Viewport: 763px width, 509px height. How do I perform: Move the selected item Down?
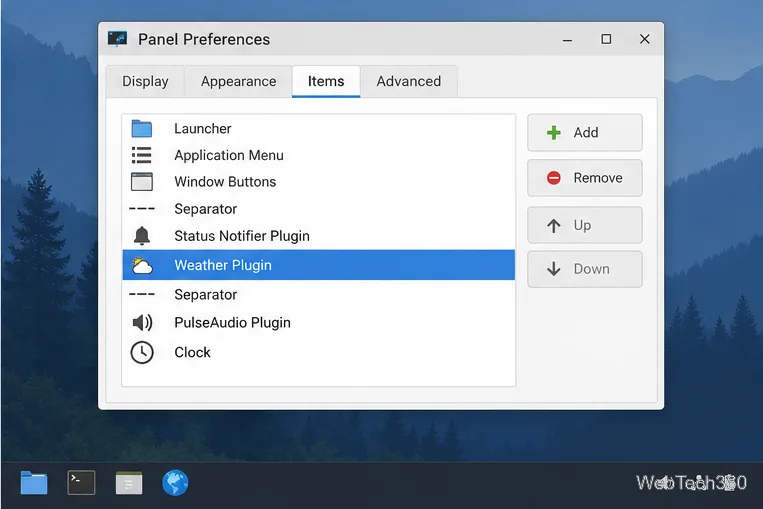coord(585,269)
